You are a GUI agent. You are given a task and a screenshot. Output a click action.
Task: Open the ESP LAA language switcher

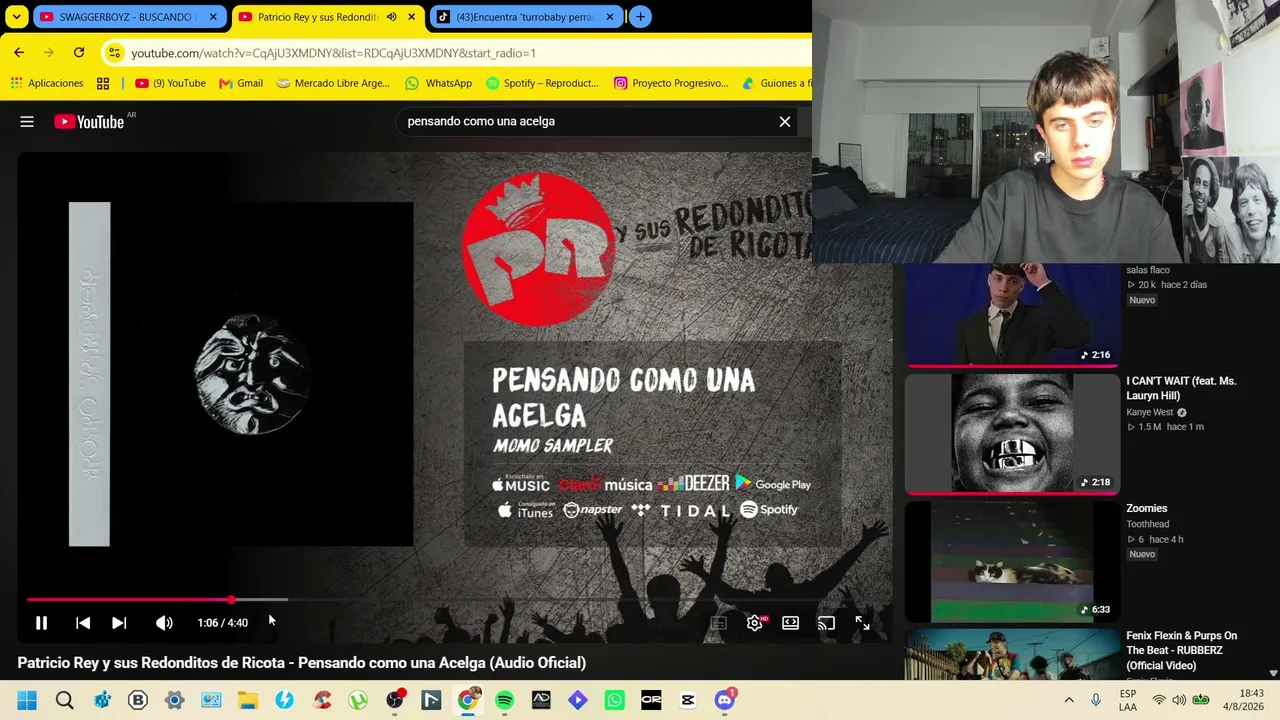[1128, 700]
